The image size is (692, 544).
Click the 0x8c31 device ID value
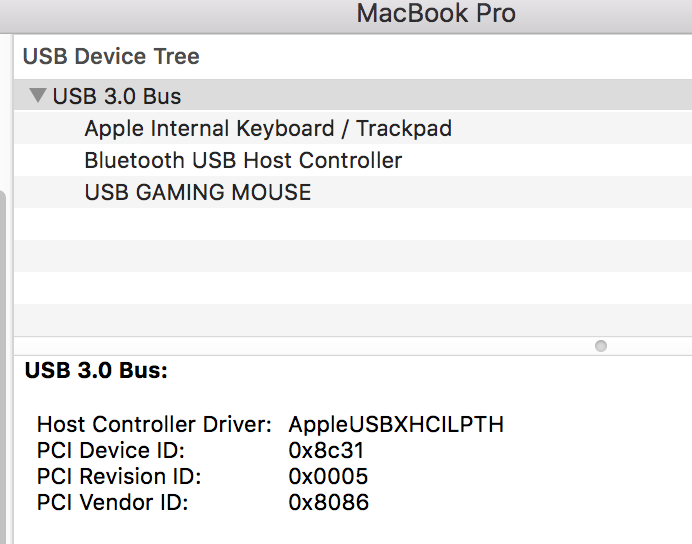pyautogui.click(x=326, y=450)
